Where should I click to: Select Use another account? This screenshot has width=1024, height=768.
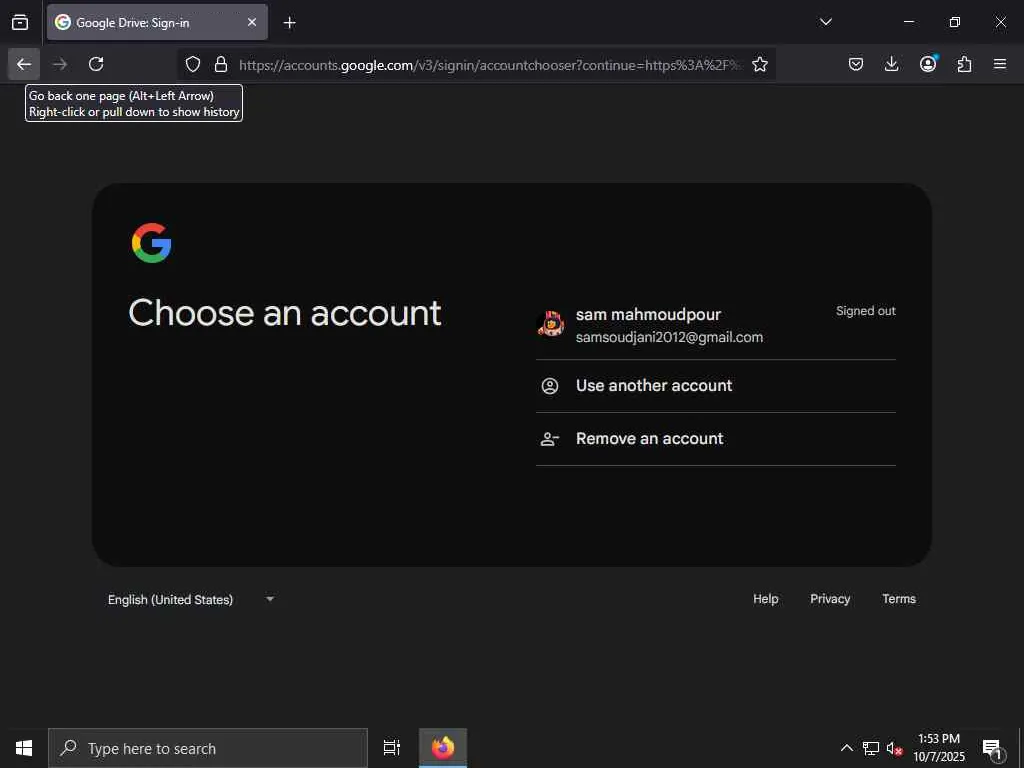tap(716, 385)
